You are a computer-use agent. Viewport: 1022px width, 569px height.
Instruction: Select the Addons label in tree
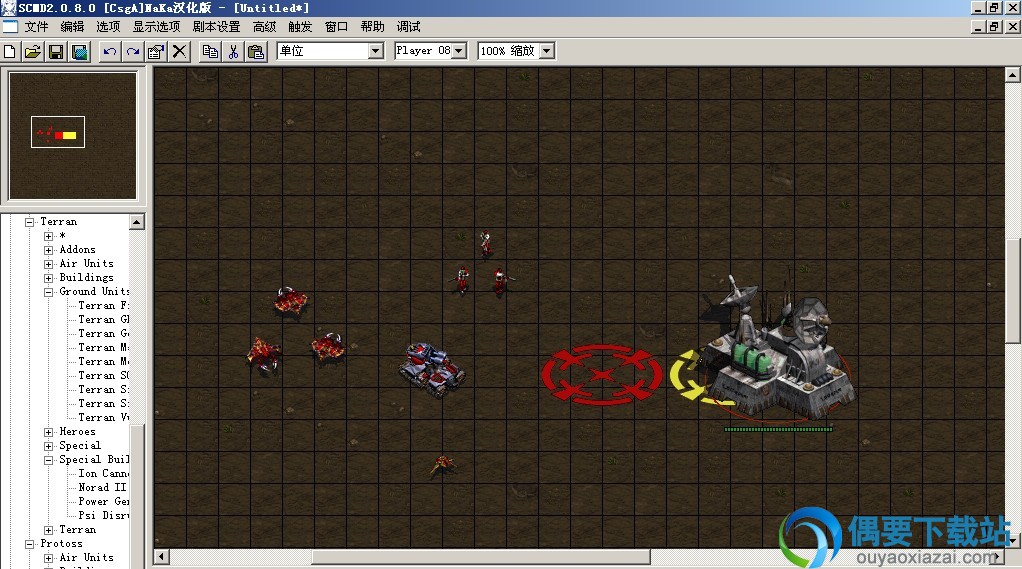click(77, 250)
